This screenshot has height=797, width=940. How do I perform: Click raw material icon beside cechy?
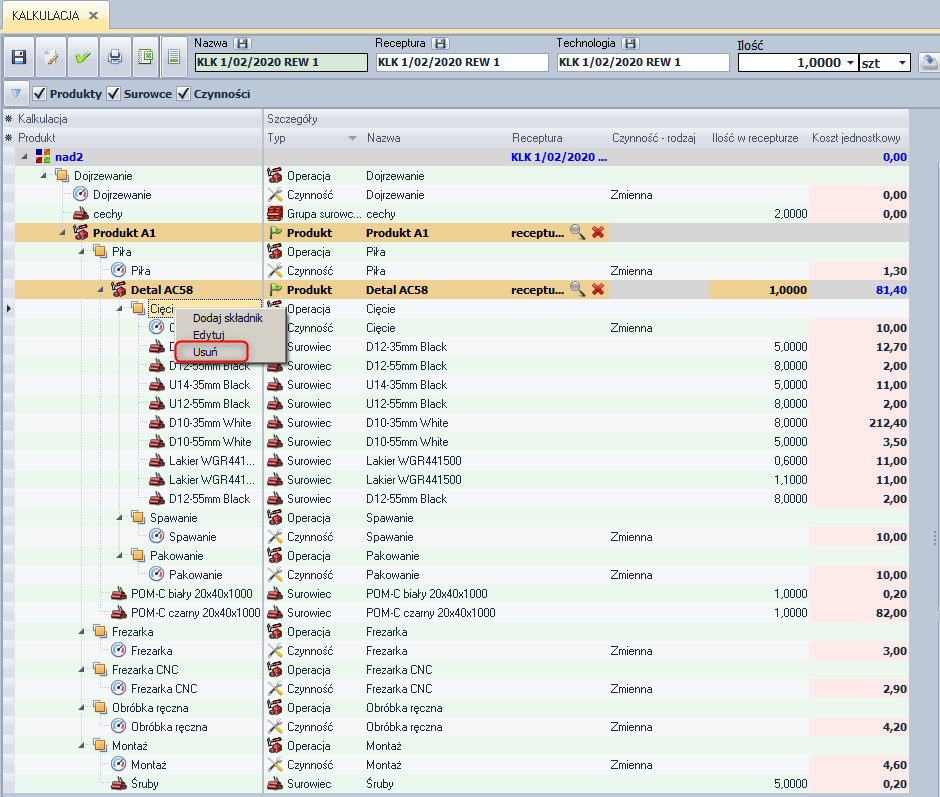click(81, 213)
